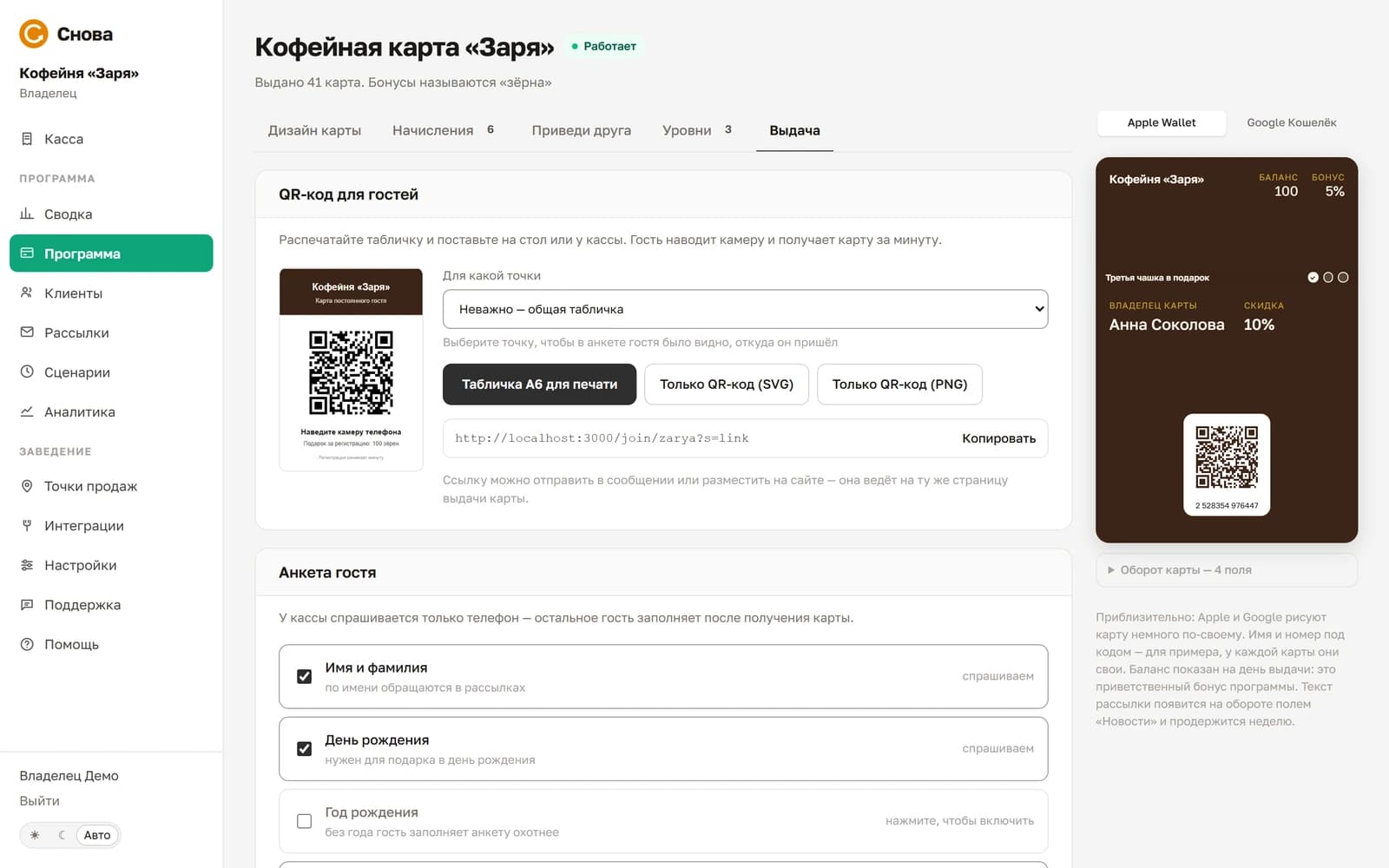The height and width of the screenshot is (868, 1389).
Task: Click the Работает status badge
Action: [x=604, y=46]
